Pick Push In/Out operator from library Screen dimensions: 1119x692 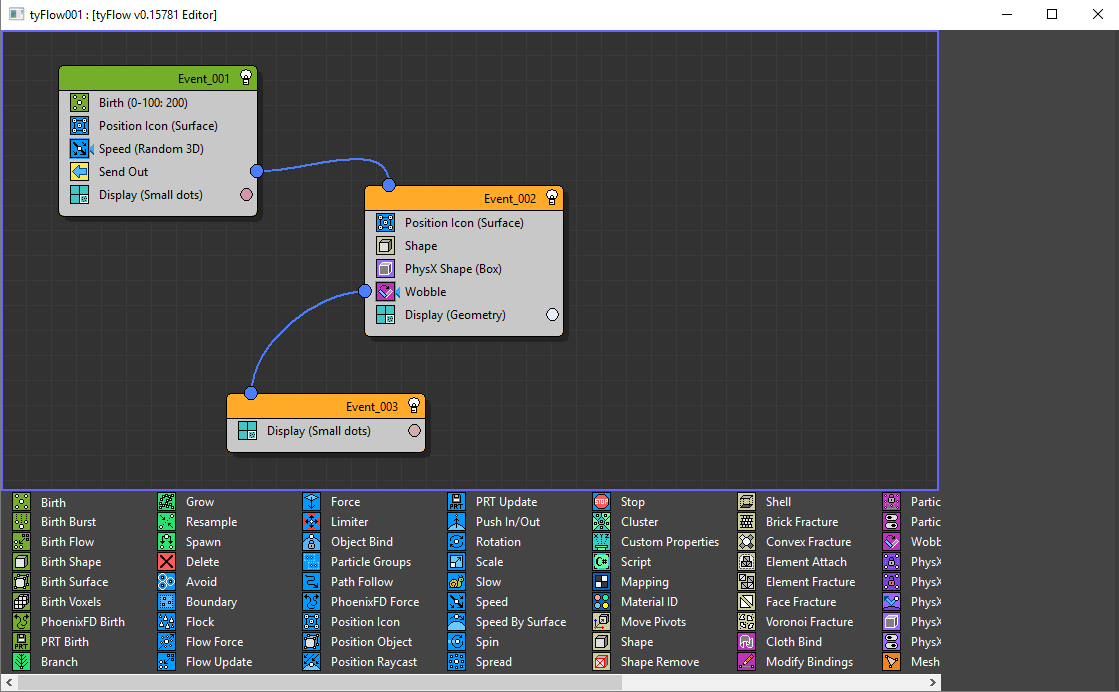click(x=494, y=522)
